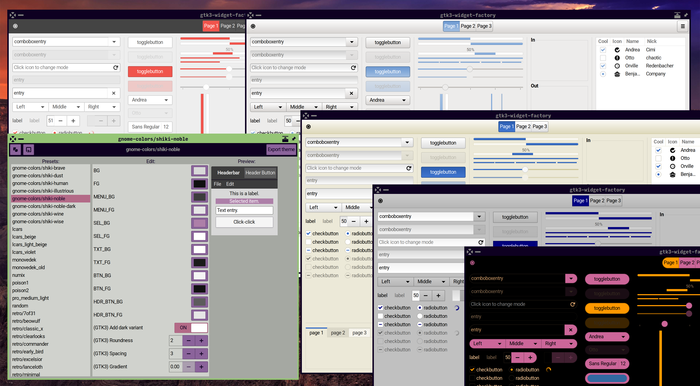Image resolution: width=700 pixels, height=386 pixels.
Task: Expand comboboxentry dropdown arrow in blue-themed window
Action: click(352, 42)
